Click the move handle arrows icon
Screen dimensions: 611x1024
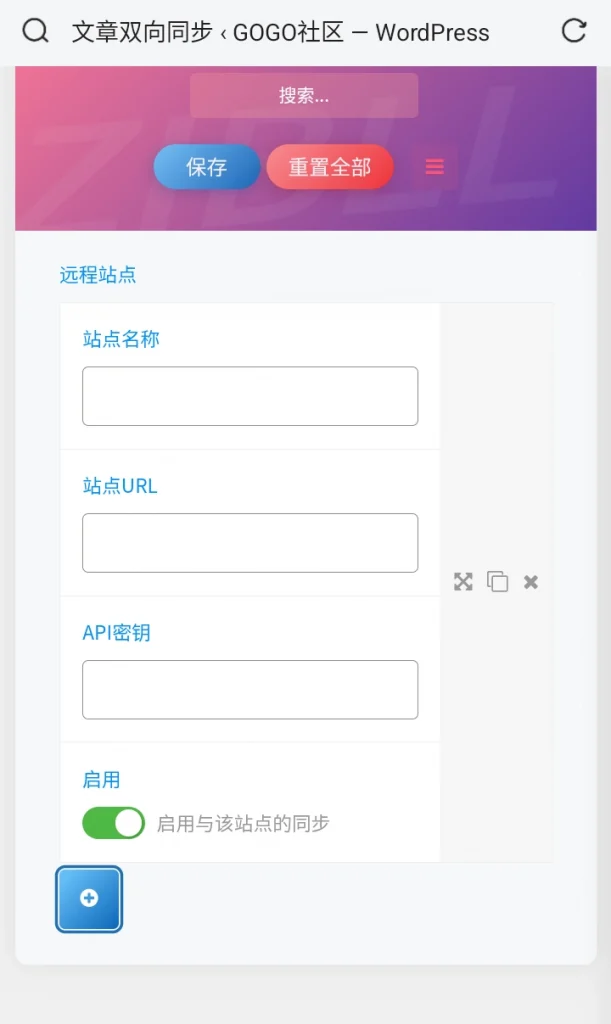[x=463, y=581]
